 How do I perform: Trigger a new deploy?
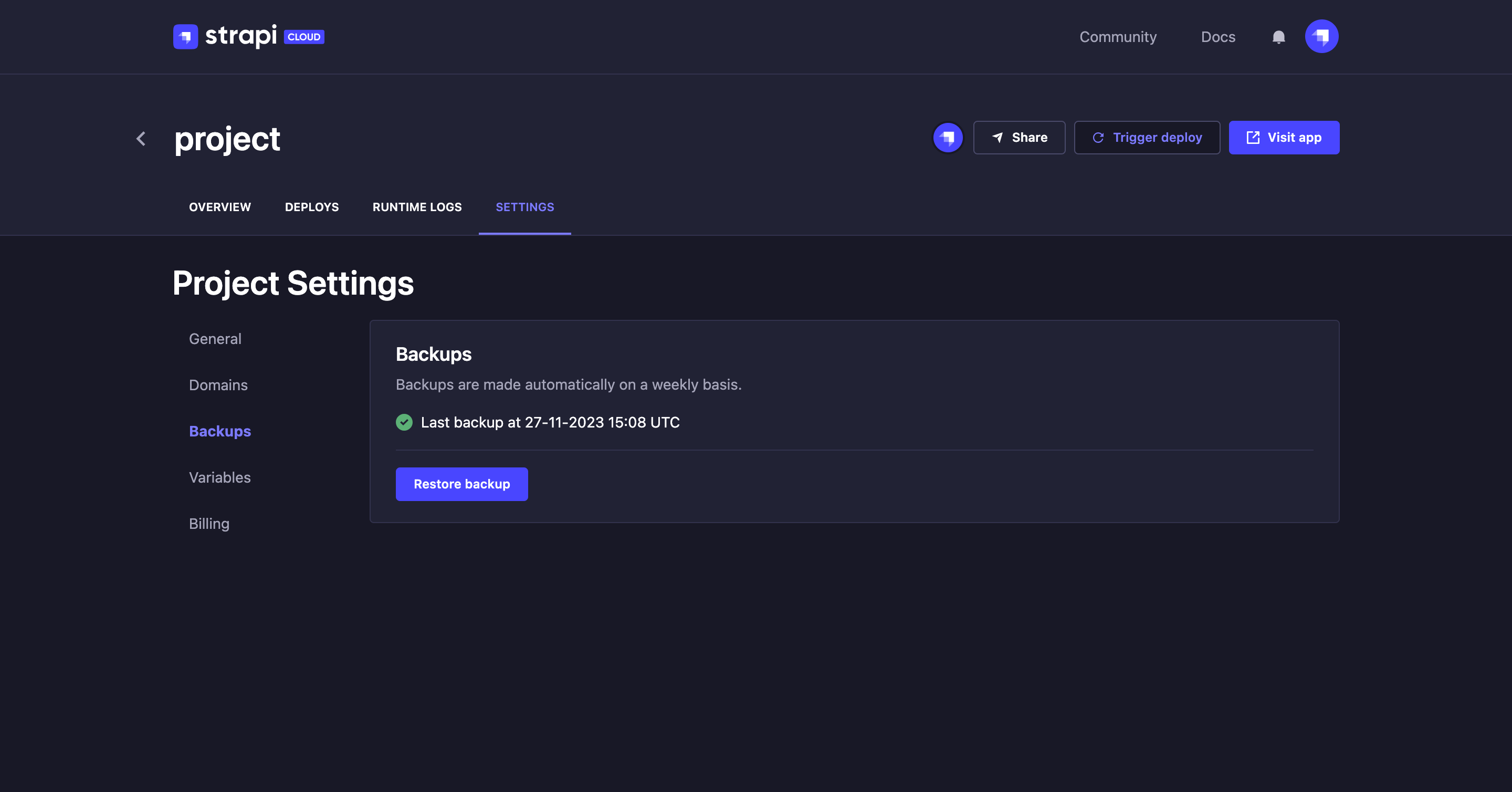click(1146, 138)
